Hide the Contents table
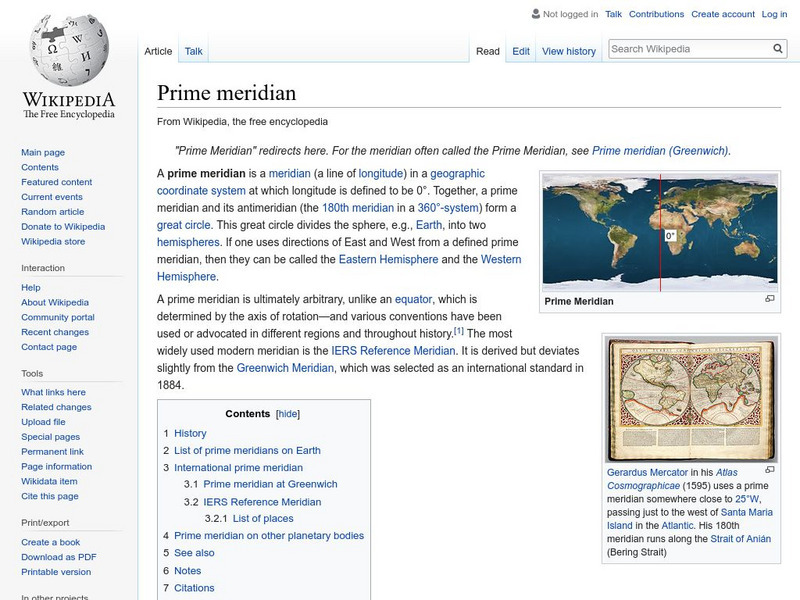Viewport: 800px width, 600px height. tap(288, 414)
